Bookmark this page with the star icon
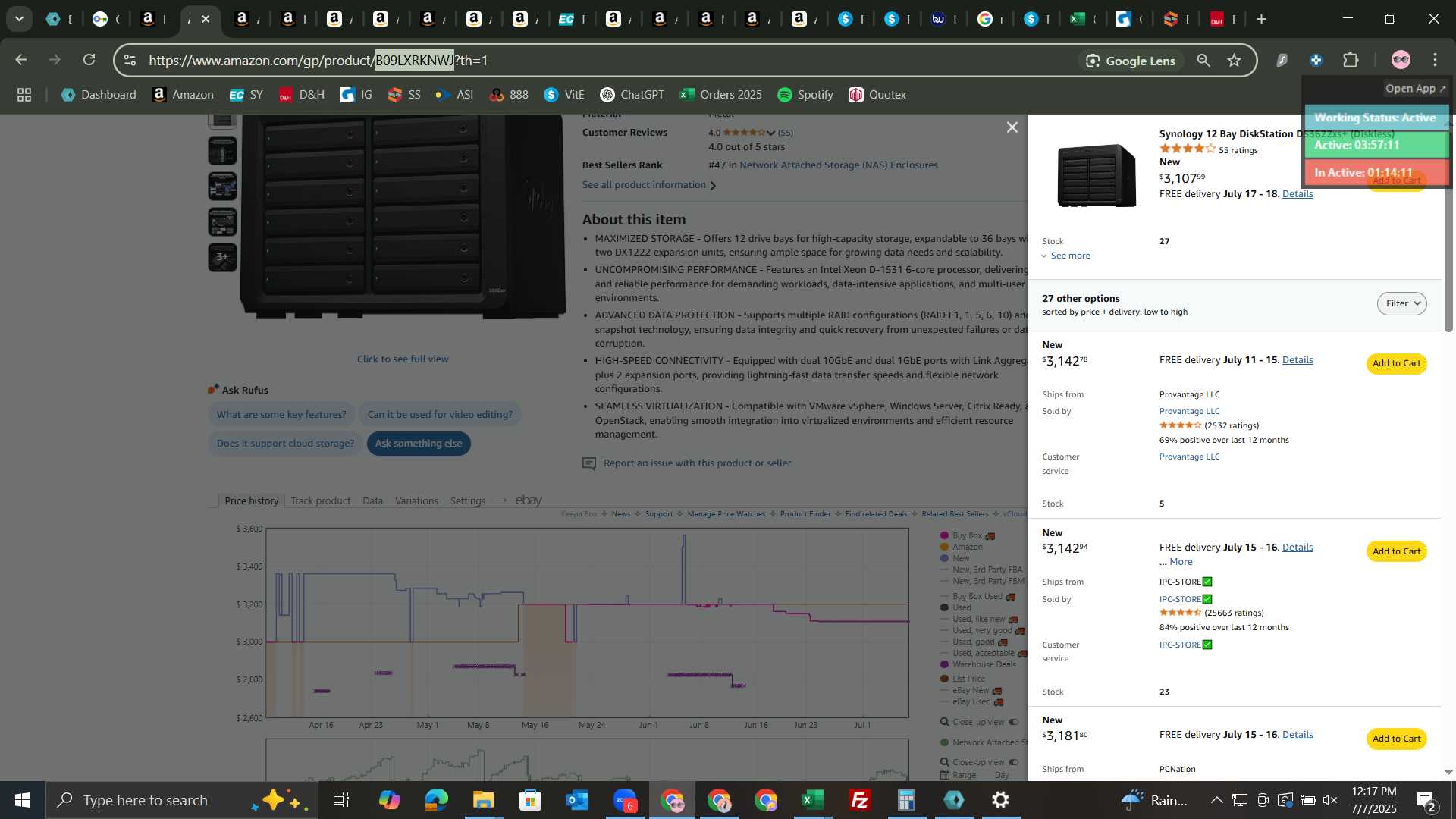This screenshot has height=819, width=1456. (x=1235, y=61)
